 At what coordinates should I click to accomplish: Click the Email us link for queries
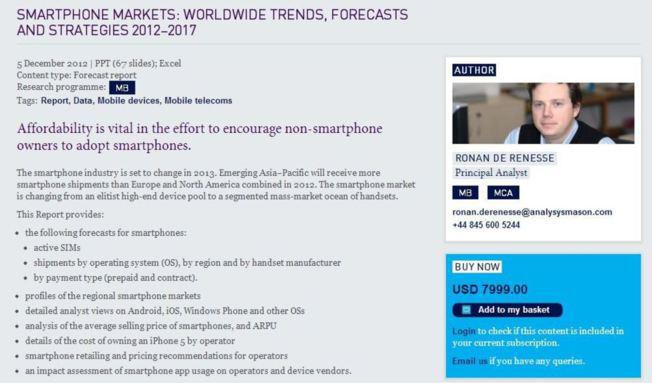469,361
